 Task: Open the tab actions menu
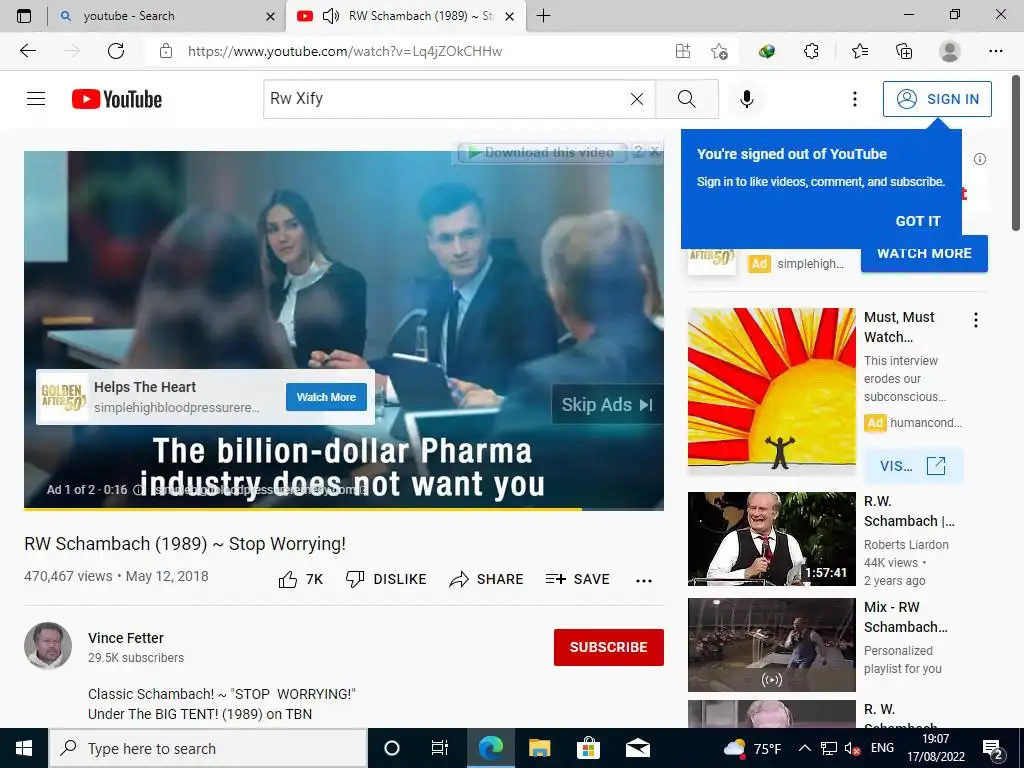24,16
